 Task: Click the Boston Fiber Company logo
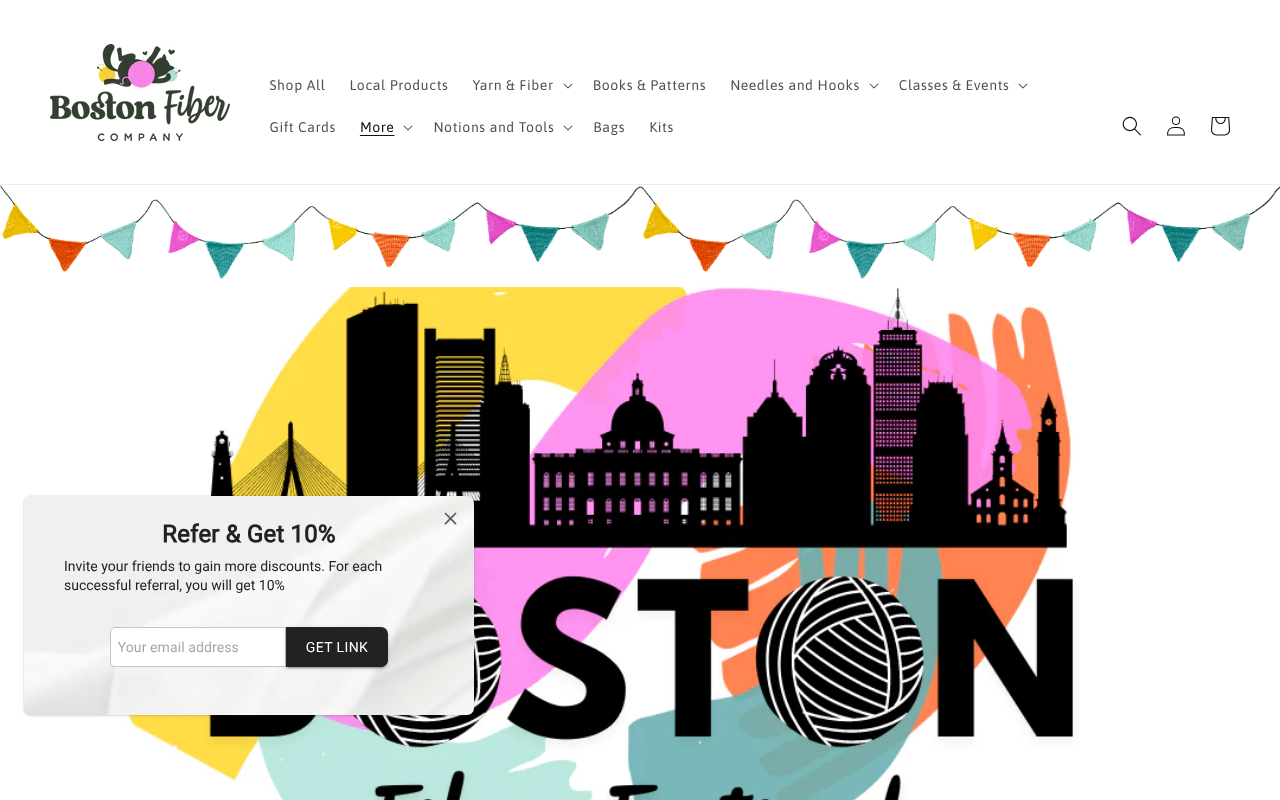tap(140, 93)
